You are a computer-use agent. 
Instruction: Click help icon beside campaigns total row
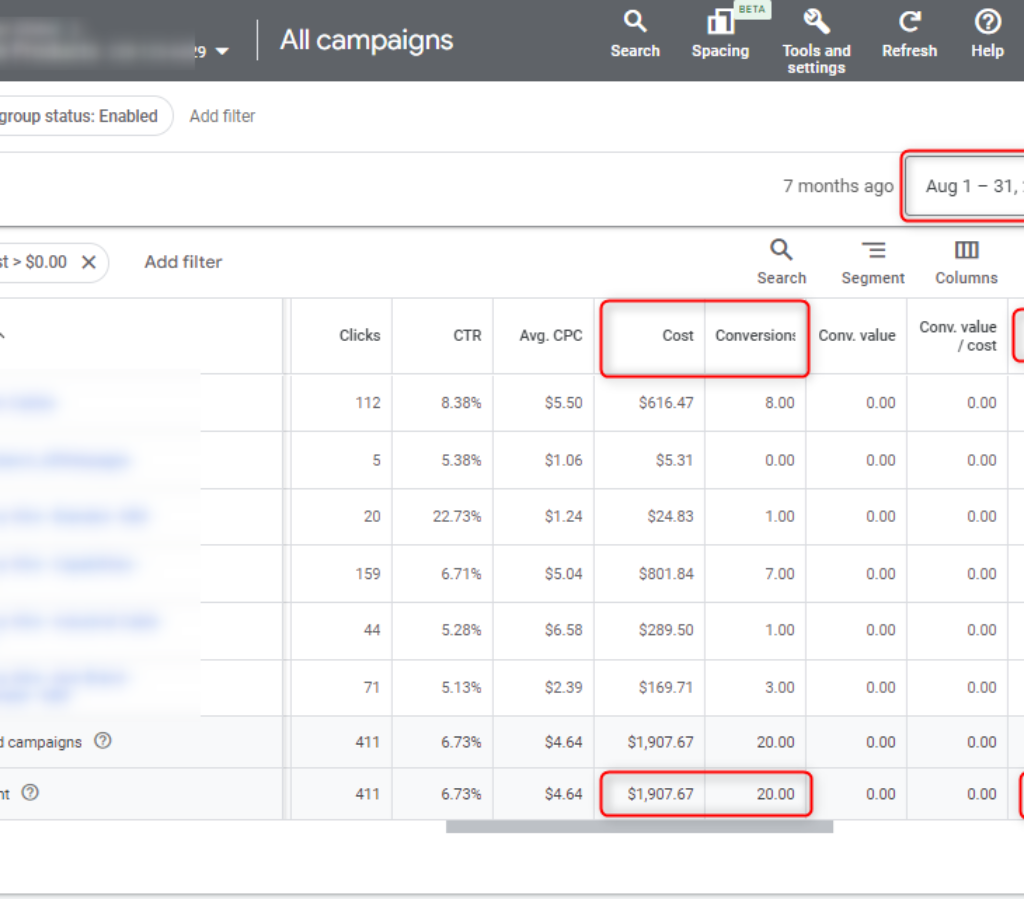click(102, 741)
